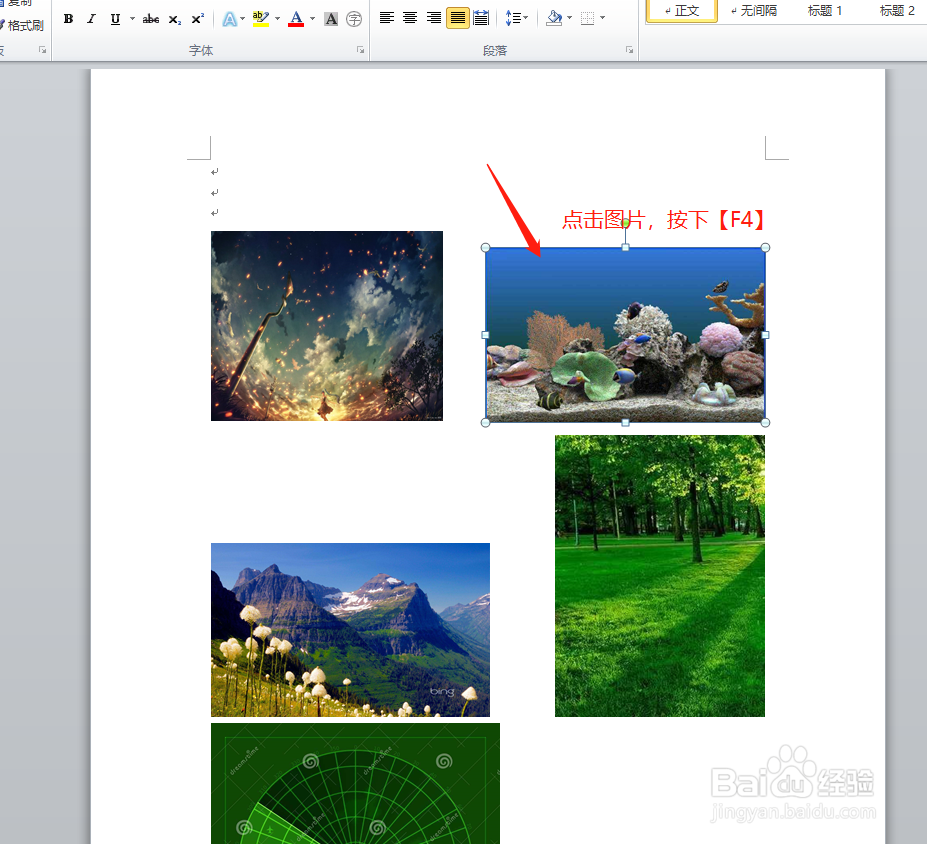
Task: Center align text
Action: pyautogui.click(x=410, y=18)
